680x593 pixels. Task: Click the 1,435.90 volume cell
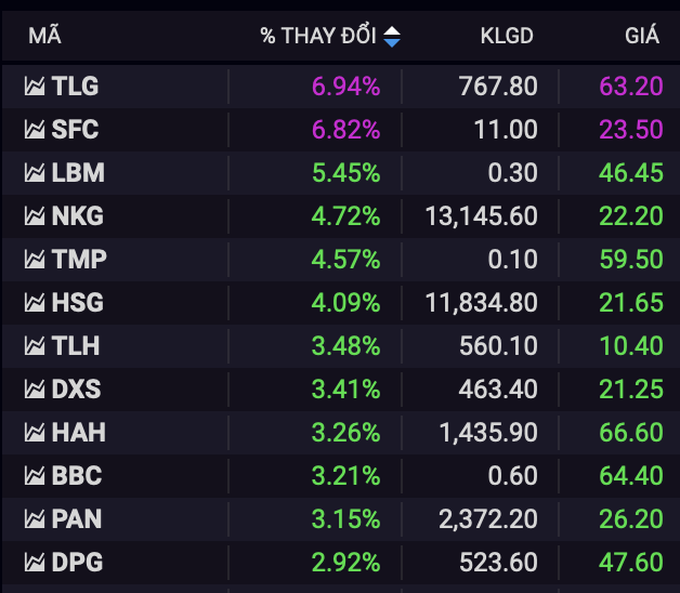coord(488,432)
